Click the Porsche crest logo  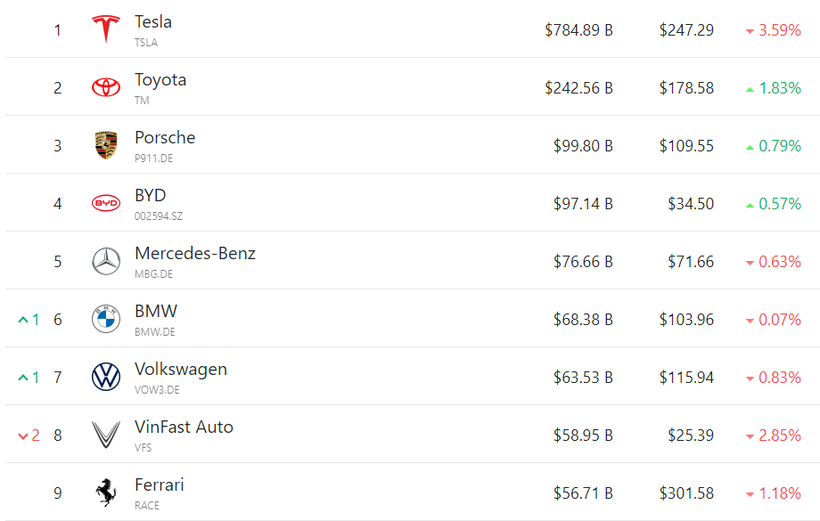click(x=106, y=146)
